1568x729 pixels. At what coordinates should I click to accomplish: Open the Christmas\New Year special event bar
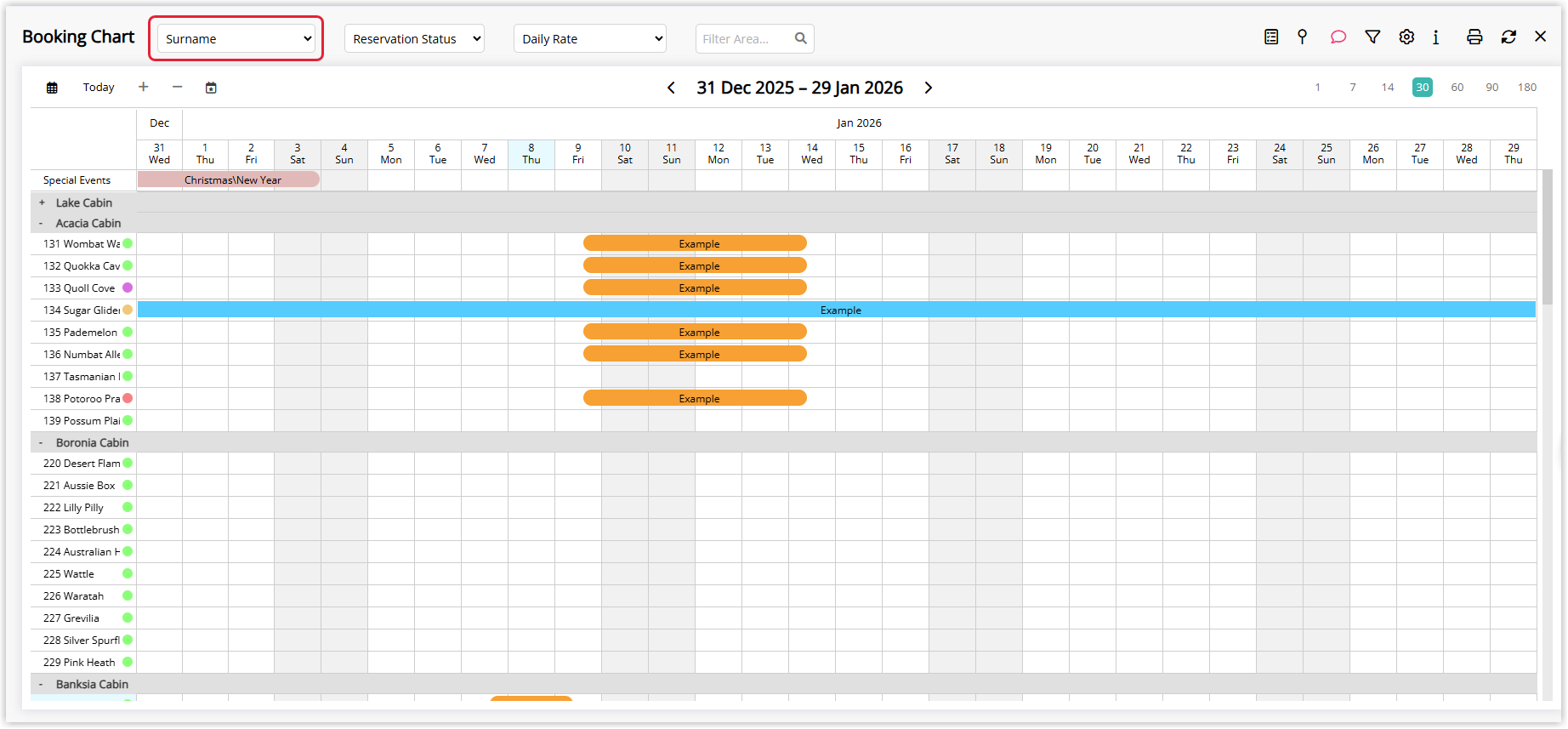(x=229, y=179)
